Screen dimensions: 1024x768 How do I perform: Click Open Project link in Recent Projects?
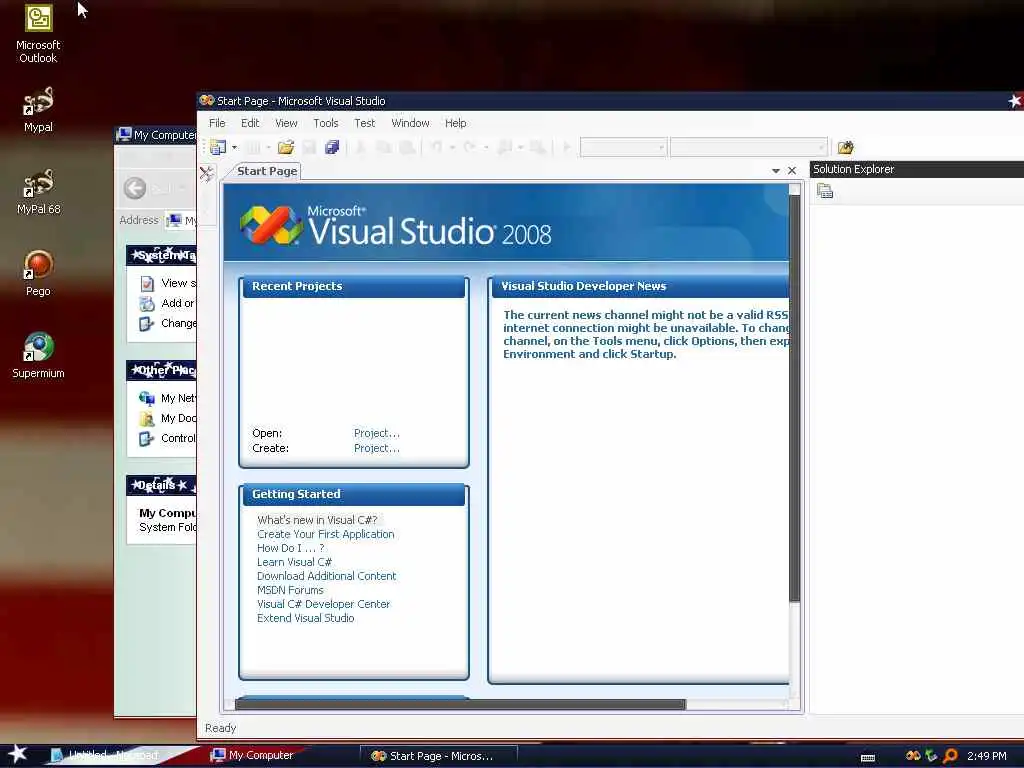click(377, 433)
